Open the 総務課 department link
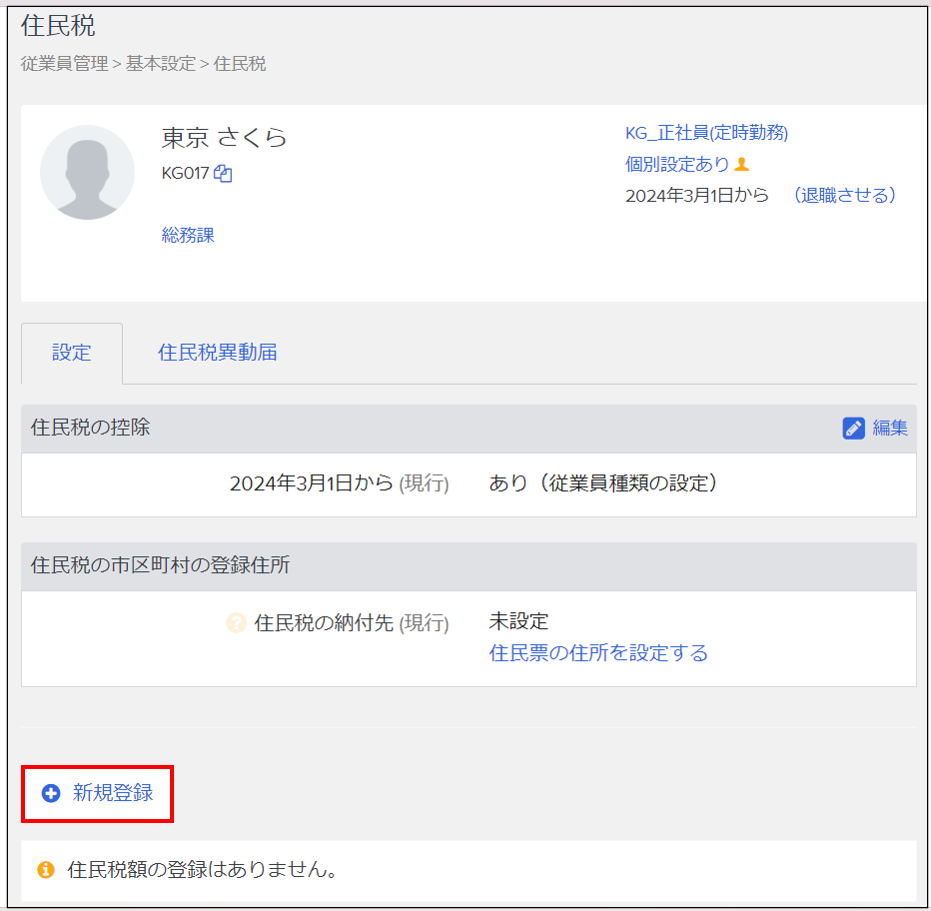Image resolution: width=931 pixels, height=911 pixels. pos(188,235)
